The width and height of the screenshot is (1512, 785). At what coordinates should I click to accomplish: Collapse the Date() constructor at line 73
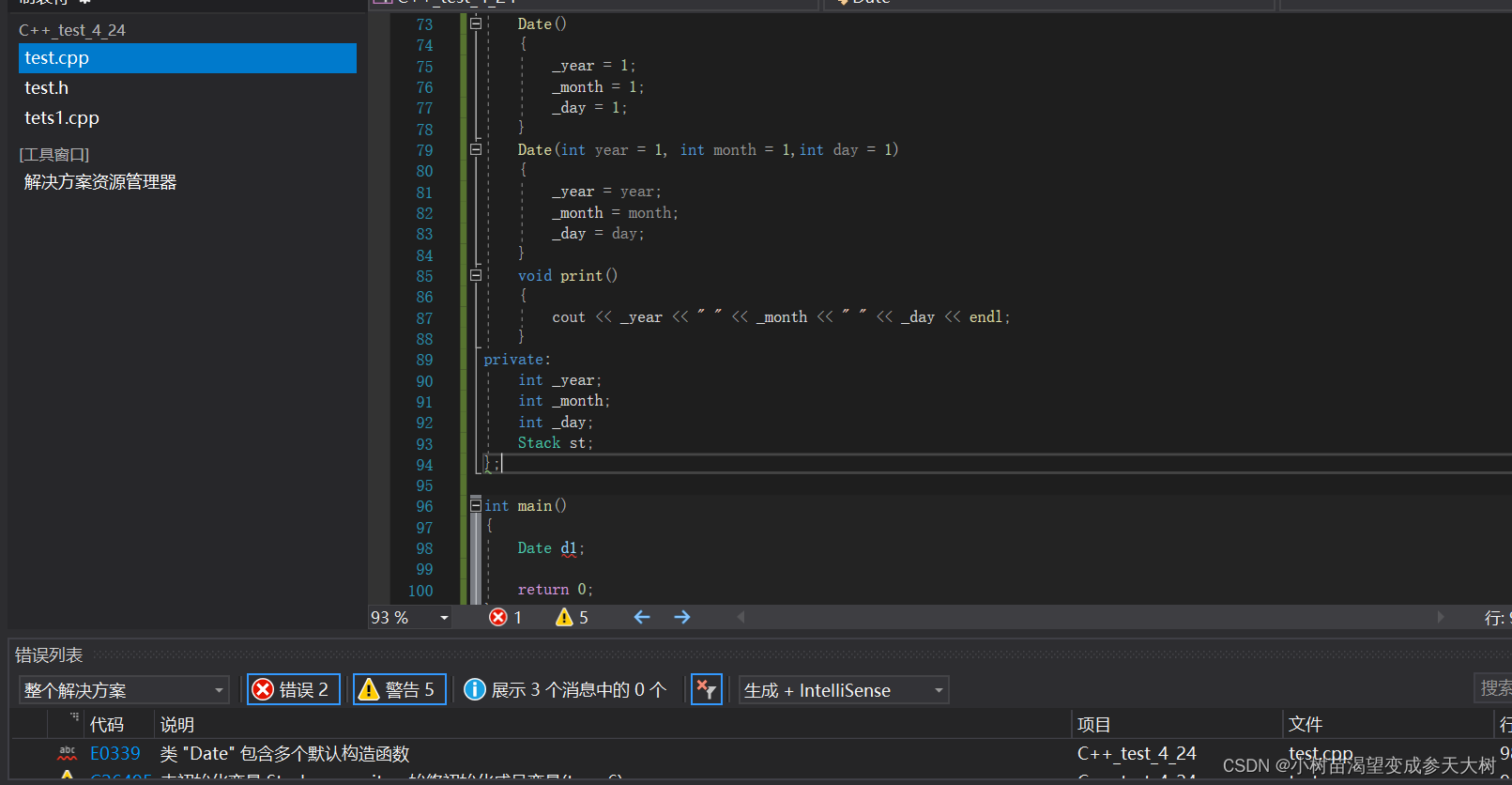pyautogui.click(x=476, y=23)
